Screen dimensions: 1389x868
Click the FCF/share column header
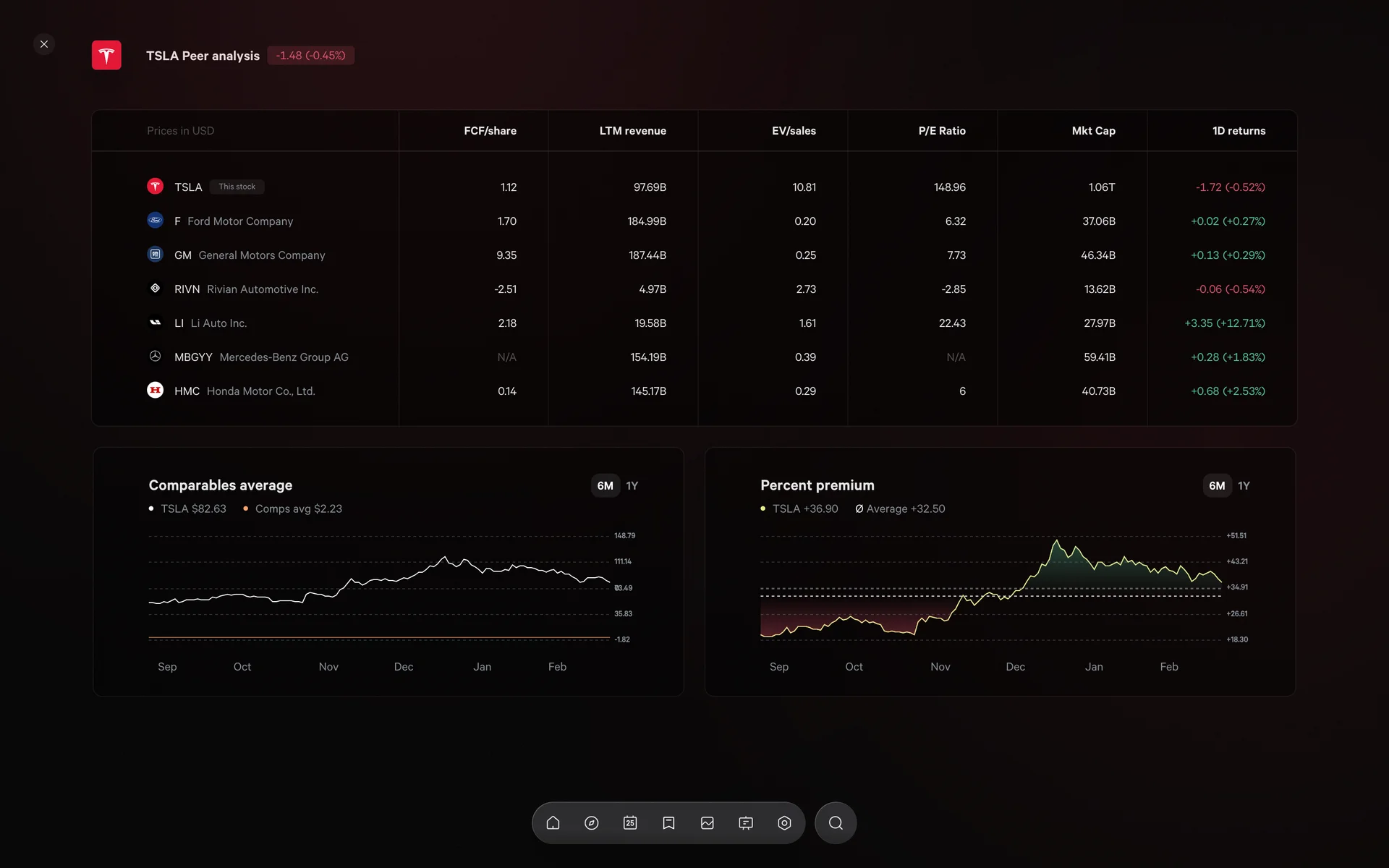point(490,131)
